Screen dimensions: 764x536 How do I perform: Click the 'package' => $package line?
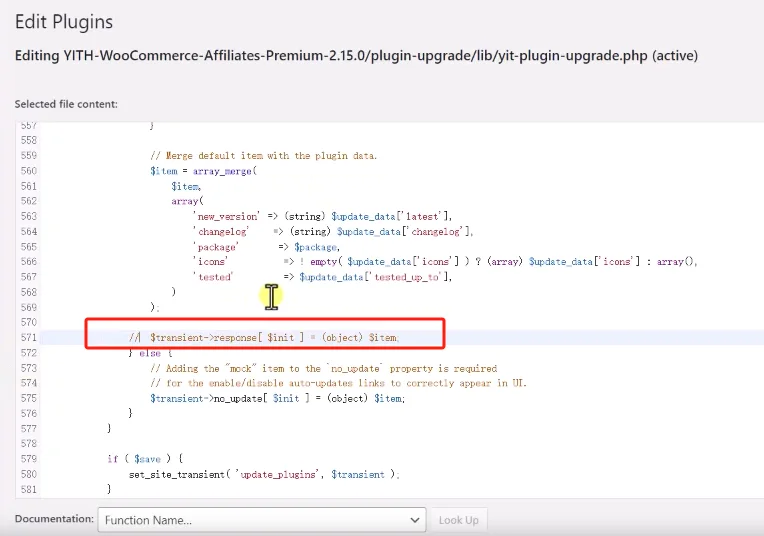click(x=267, y=247)
